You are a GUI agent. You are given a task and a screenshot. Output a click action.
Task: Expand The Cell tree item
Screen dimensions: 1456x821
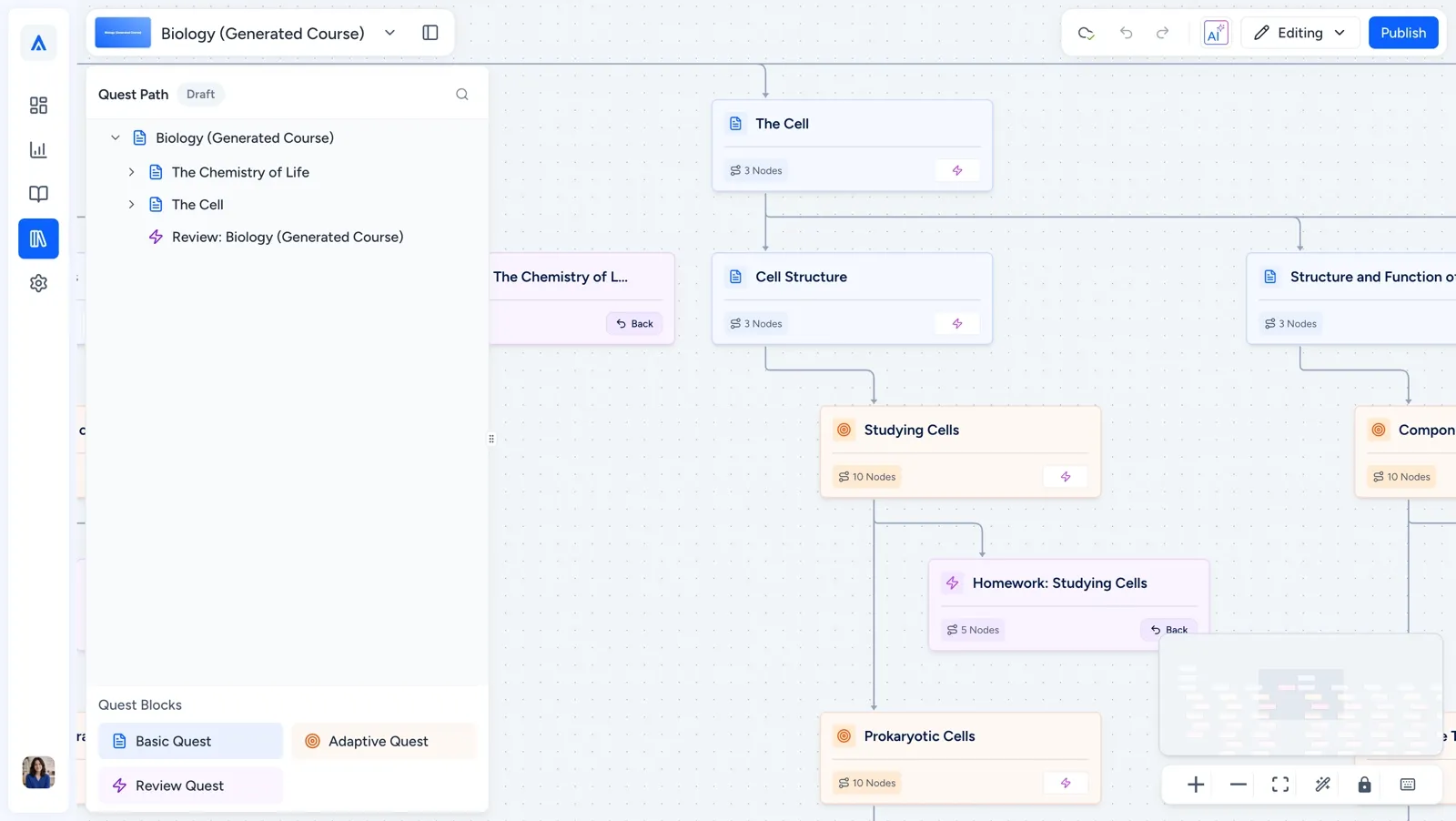[132, 205]
